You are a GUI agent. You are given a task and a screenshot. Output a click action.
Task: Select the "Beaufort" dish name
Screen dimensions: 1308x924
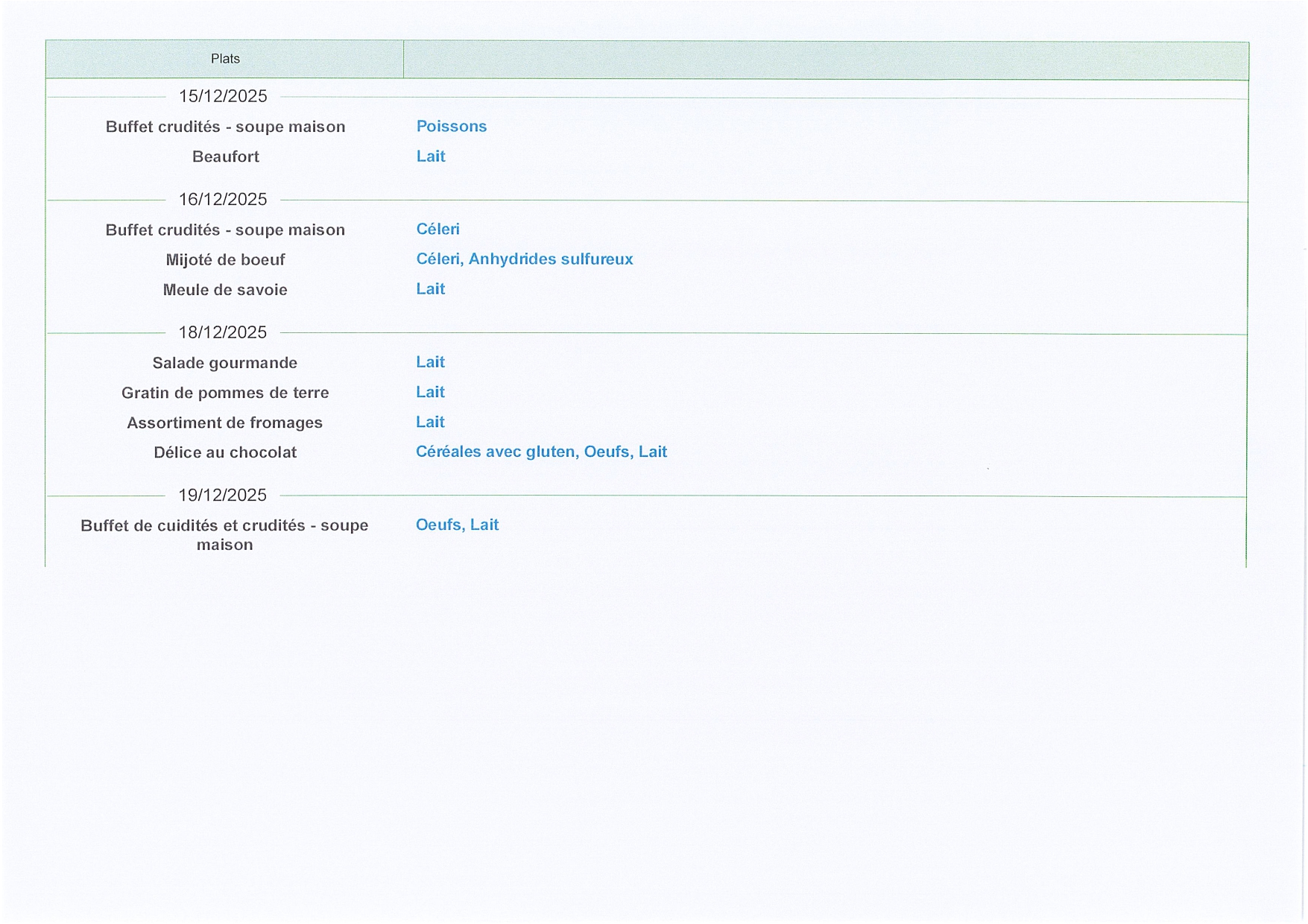(225, 156)
